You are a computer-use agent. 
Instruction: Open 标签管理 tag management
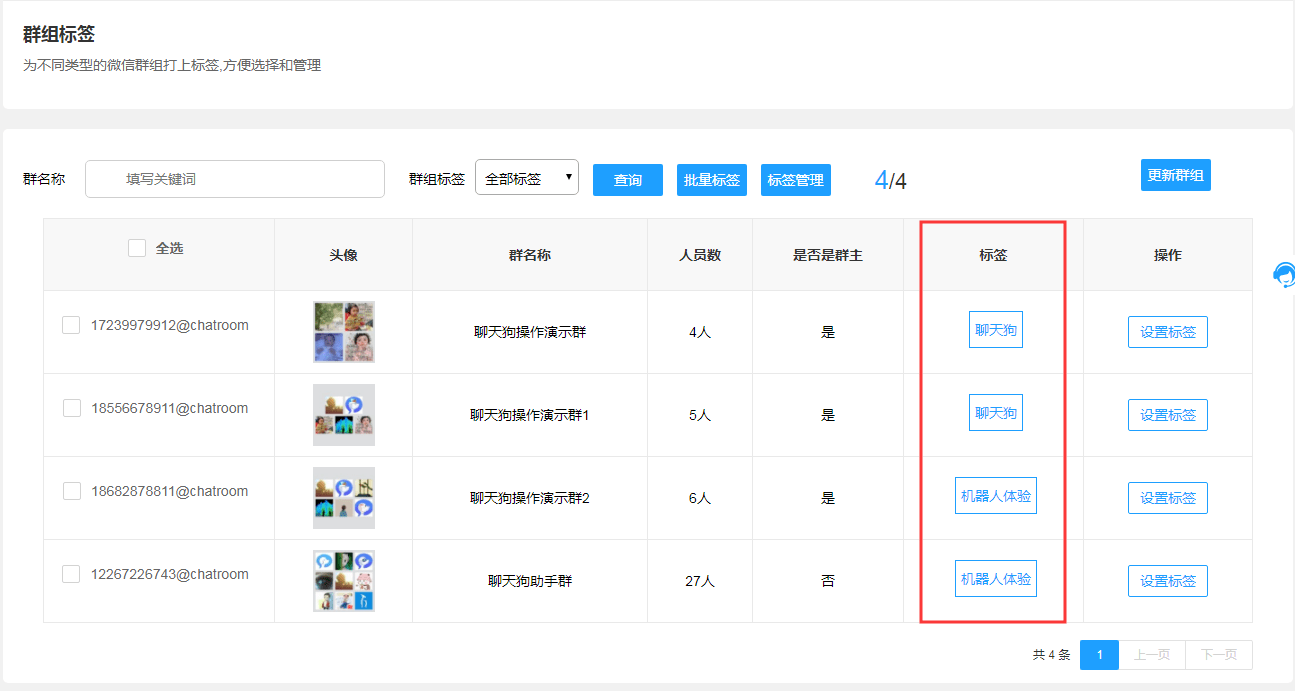[796, 180]
